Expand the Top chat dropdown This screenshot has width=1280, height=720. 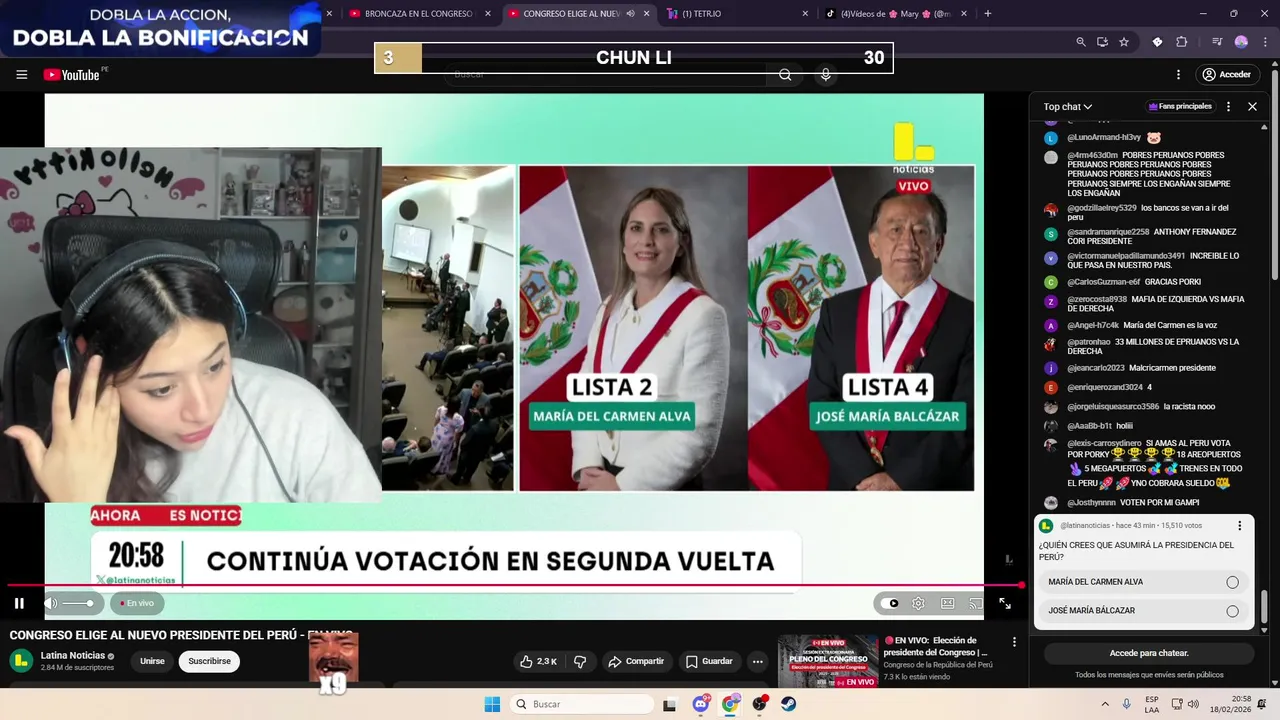[x=1068, y=107]
